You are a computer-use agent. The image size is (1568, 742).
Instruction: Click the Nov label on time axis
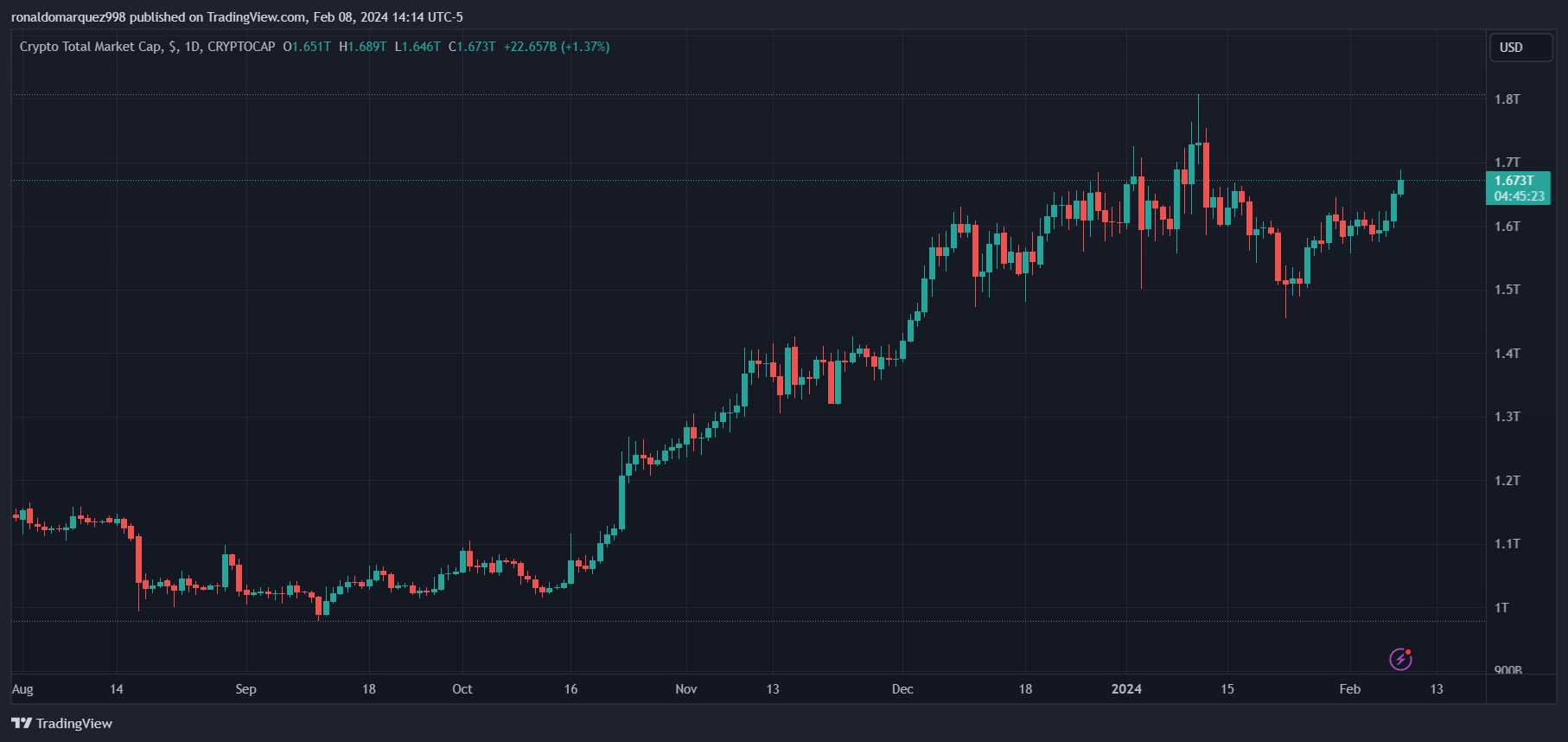pyautogui.click(x=685, y=689)
